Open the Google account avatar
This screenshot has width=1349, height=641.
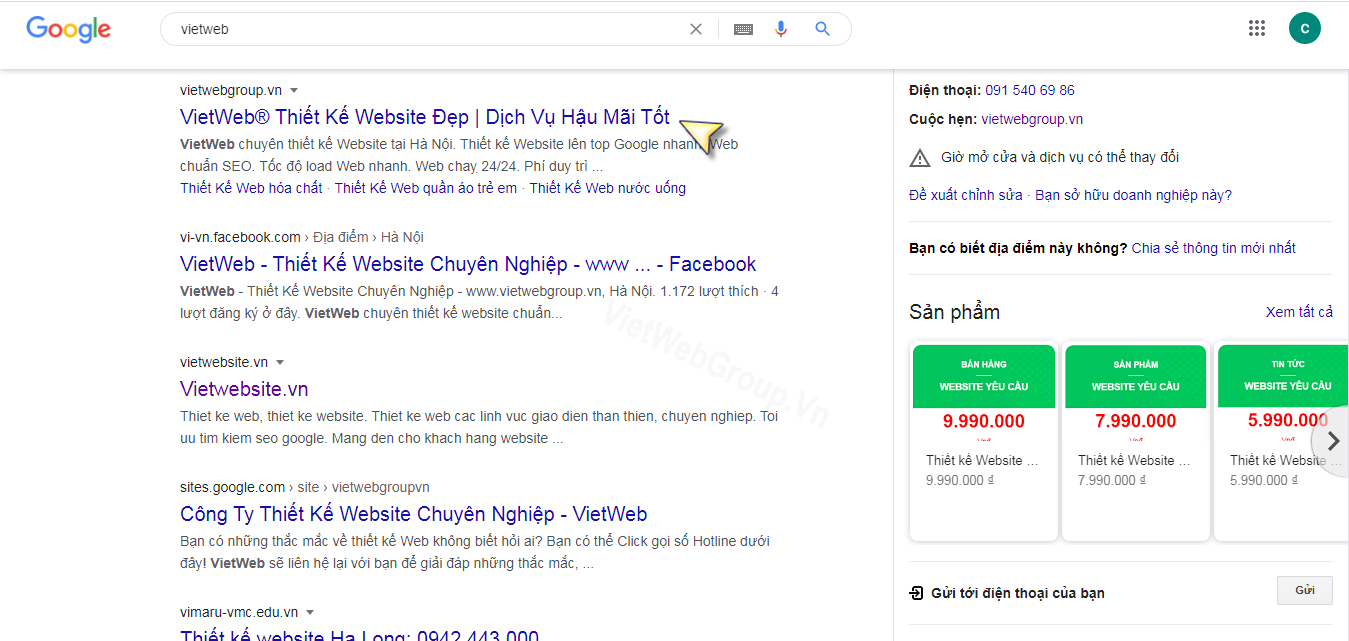click(x=1304, y=28)
